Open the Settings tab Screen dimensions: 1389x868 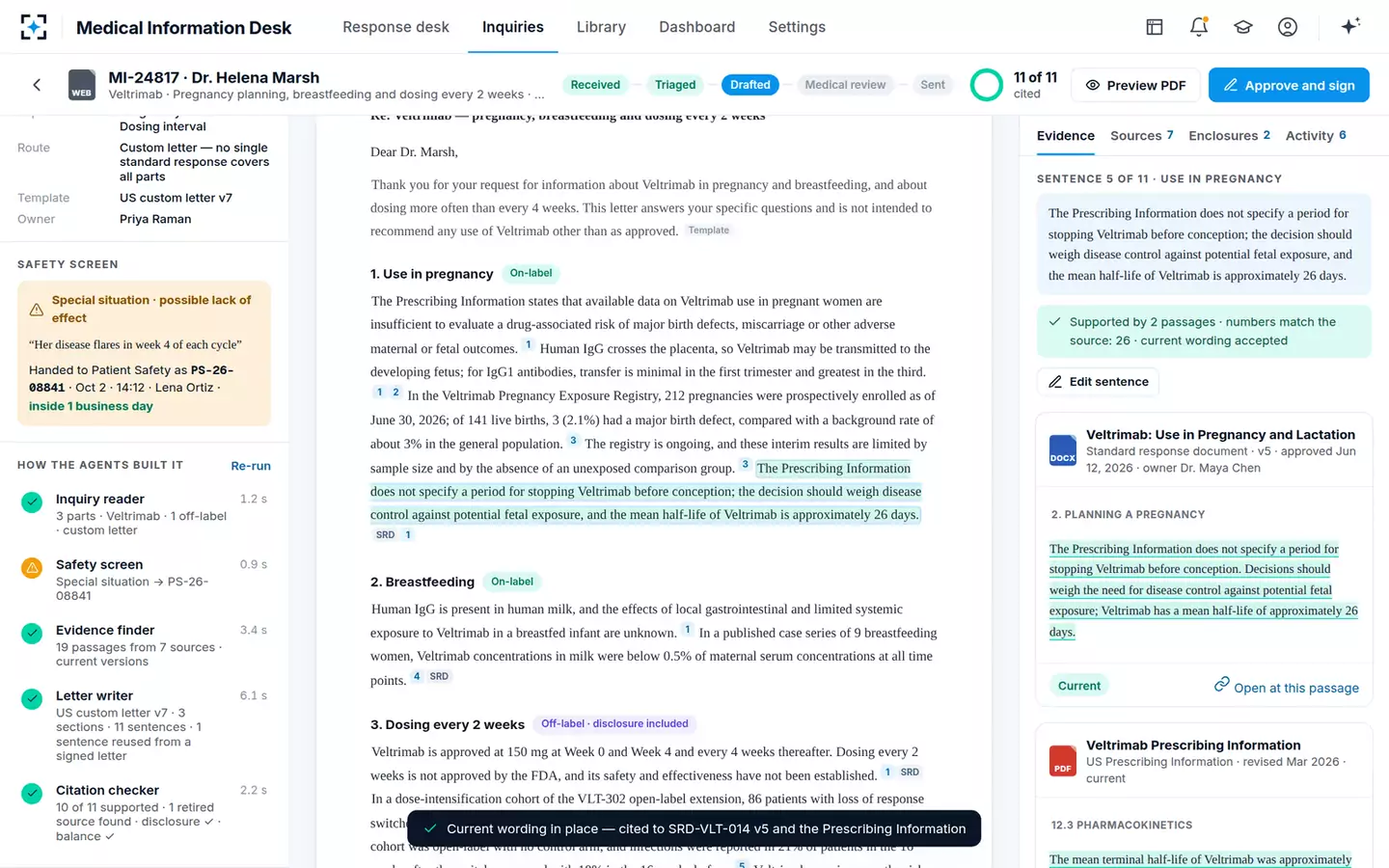[x=797, y=27]
